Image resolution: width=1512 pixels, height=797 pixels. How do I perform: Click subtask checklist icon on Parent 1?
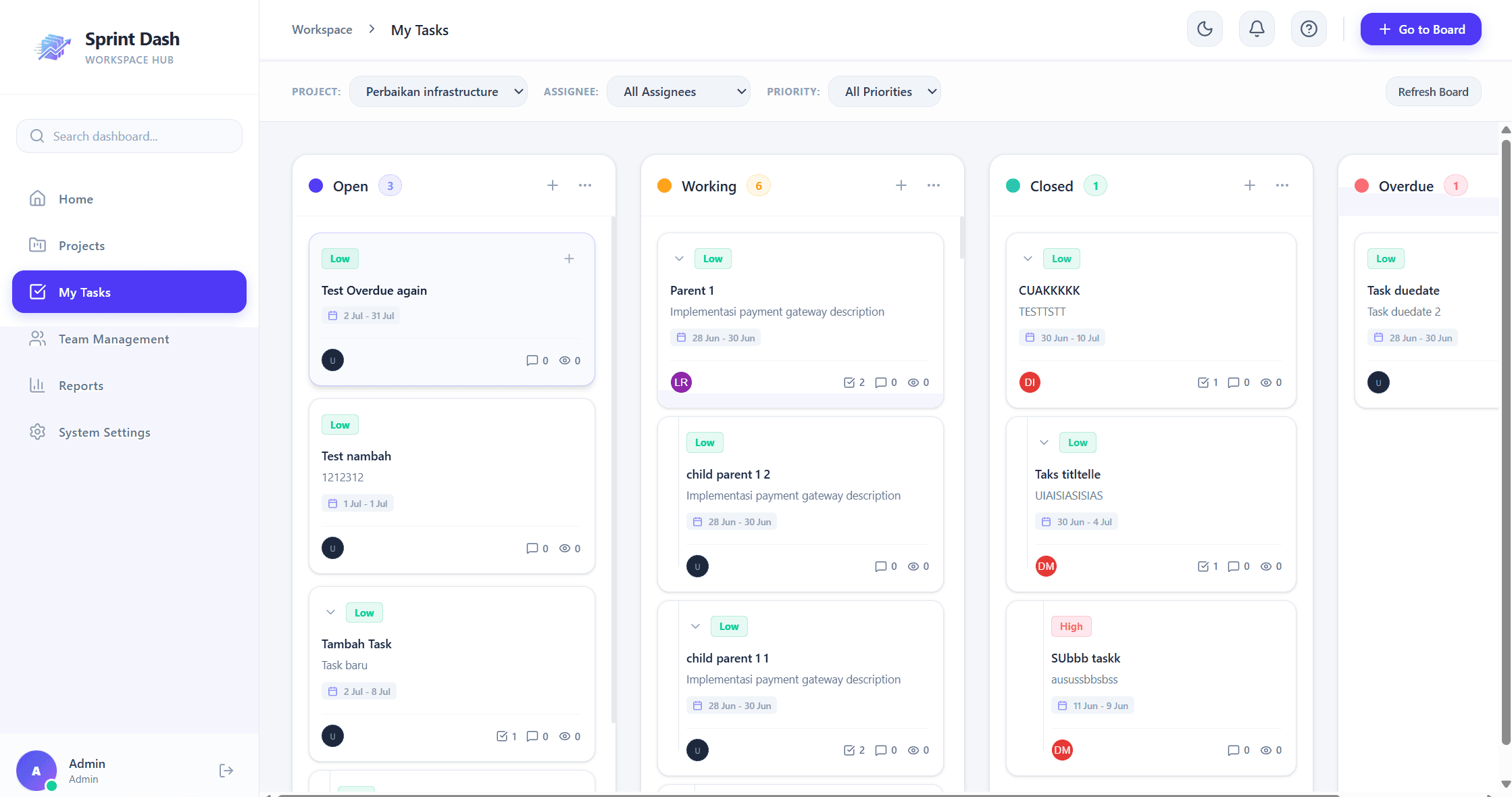coord(849,383)
